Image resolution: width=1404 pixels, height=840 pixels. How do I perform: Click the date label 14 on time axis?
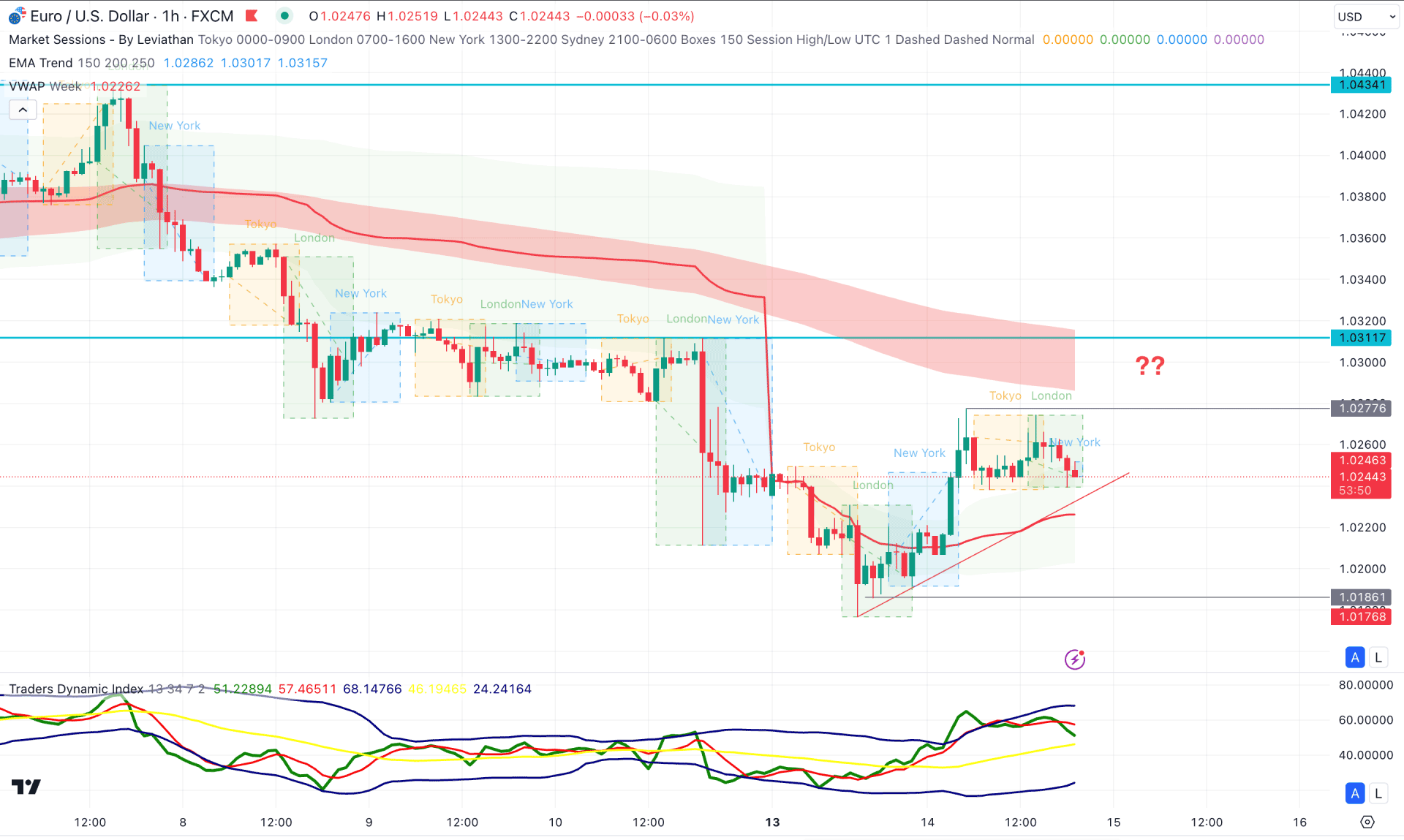click(927, 822)
